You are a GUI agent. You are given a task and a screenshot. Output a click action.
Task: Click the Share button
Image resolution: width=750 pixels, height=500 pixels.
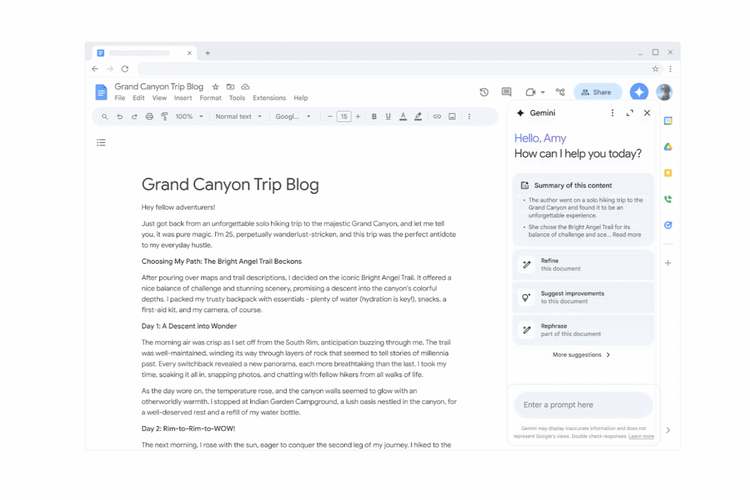click(x=597, y=92)
